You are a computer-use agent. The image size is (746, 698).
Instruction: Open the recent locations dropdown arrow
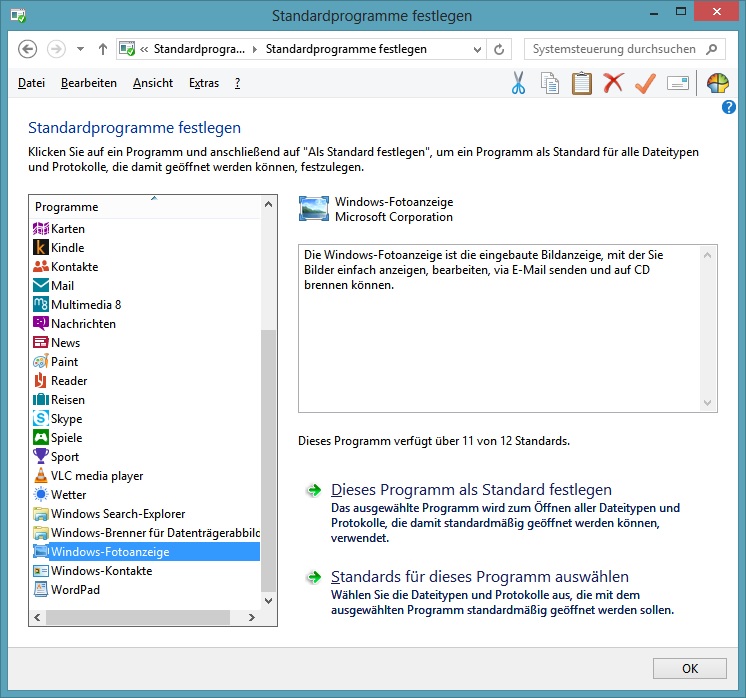80,49
